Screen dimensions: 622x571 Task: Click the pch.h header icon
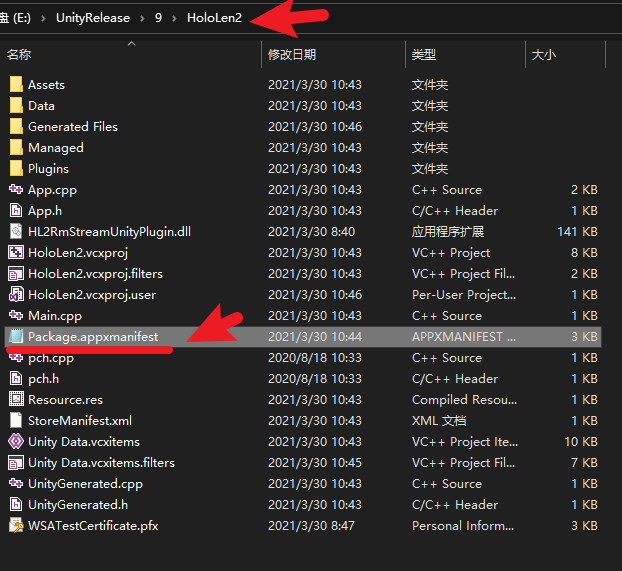coord(16,379)
